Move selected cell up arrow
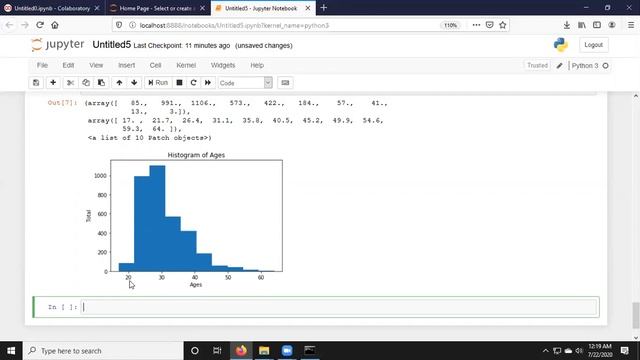This screenshot has width=640, height=360. point(119,83)
